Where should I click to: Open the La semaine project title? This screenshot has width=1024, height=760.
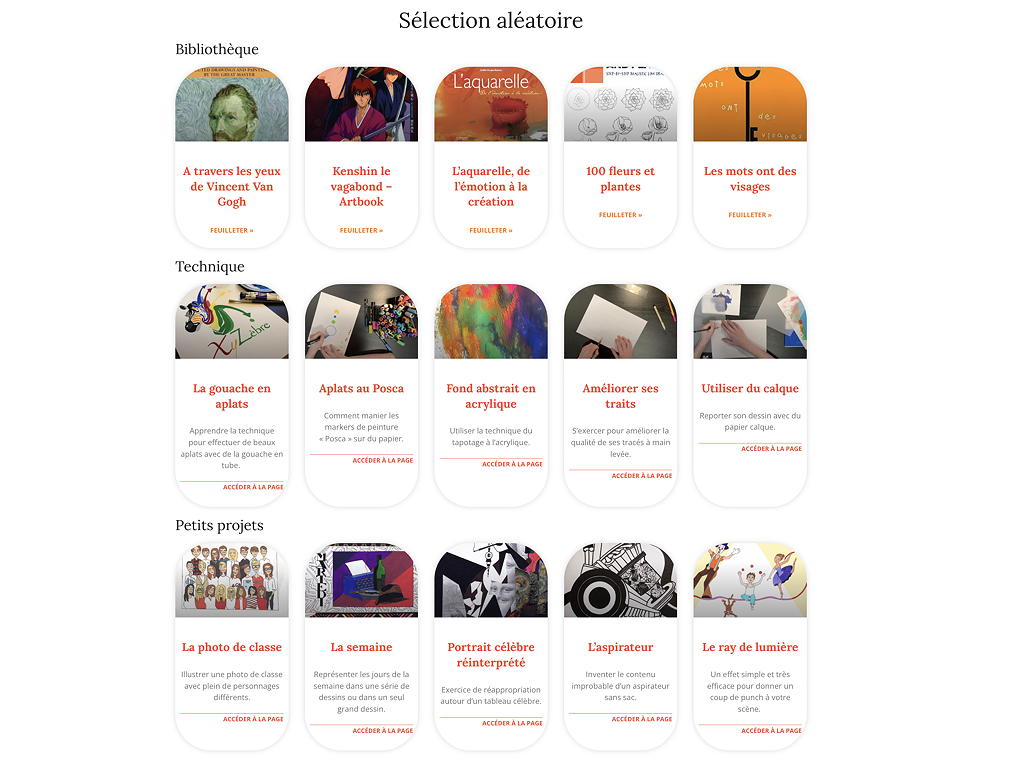361,647
